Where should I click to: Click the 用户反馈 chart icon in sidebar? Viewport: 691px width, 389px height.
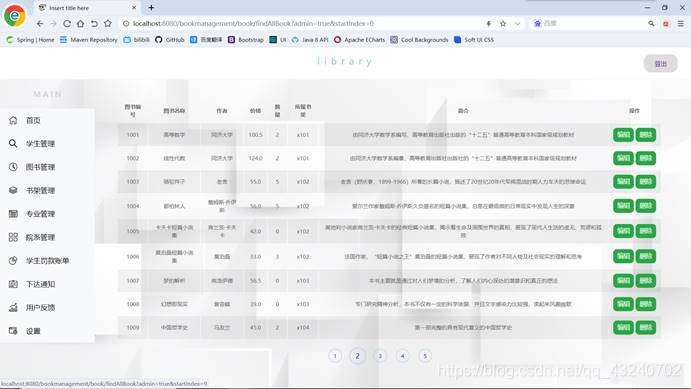(x=13, y=307)
